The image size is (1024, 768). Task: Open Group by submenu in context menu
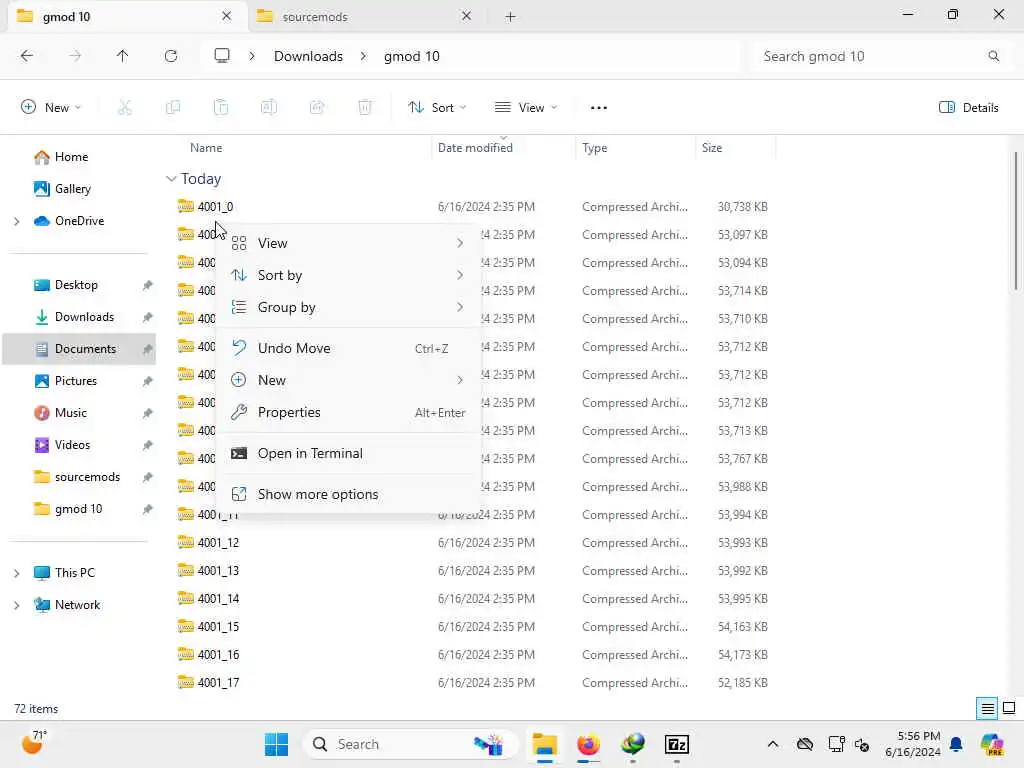click(348, 307)
